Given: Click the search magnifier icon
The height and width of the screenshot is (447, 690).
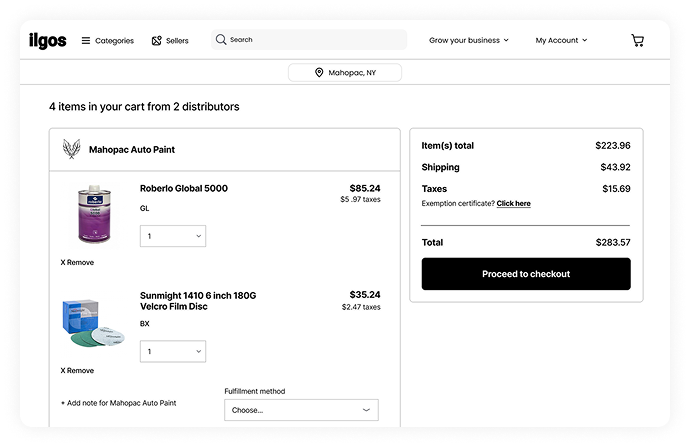Looking at the screenshot, I should (221, 40).
